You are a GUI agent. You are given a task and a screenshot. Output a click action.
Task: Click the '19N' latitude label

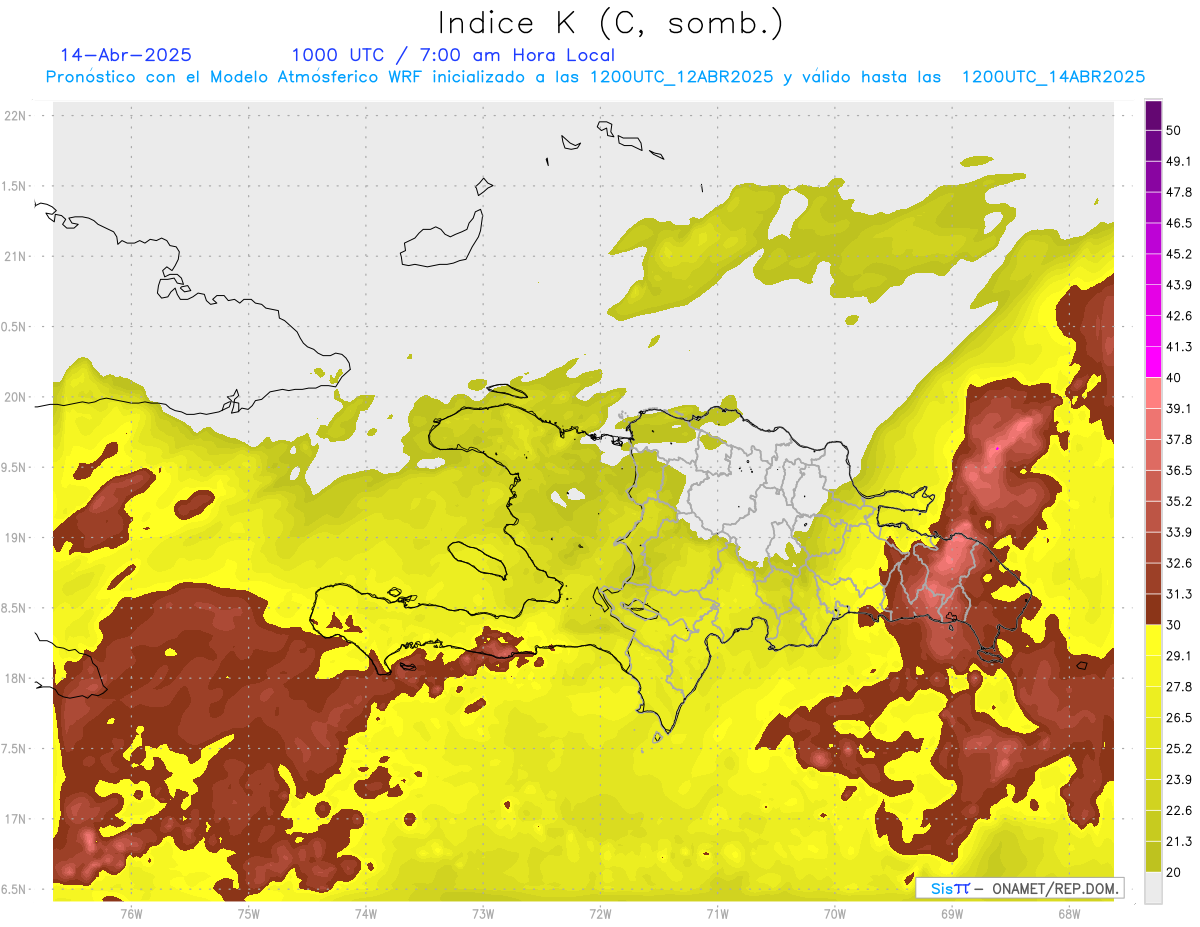[15, 538]
